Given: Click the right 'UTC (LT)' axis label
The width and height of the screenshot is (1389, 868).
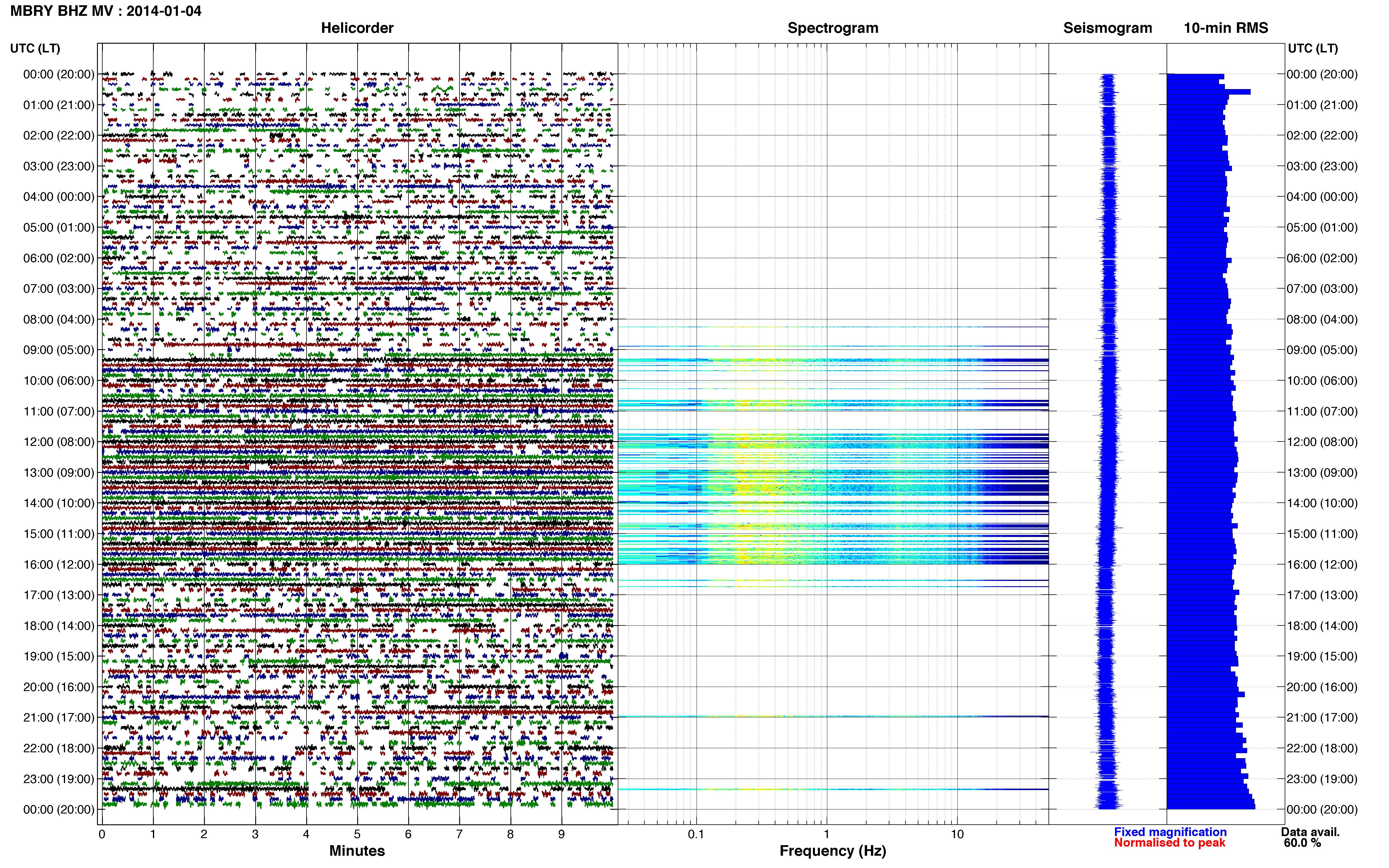Looking at the screenshot, I should (1313, 48).
